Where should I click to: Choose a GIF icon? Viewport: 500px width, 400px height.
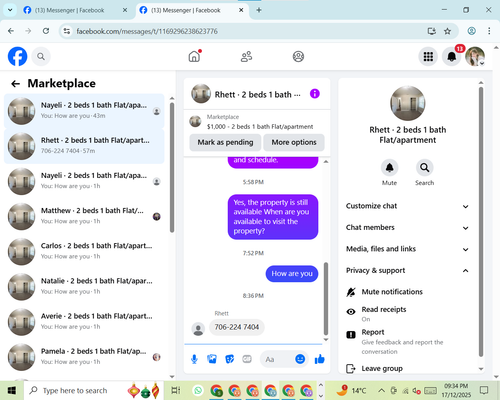(x=247, y=359)
